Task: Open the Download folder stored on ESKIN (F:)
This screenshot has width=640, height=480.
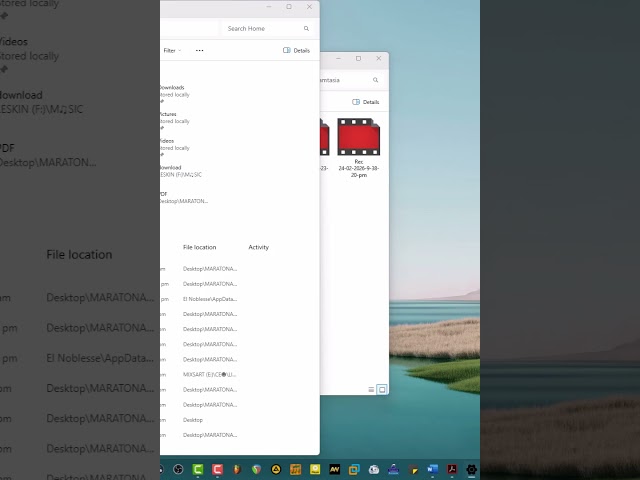Action: coord(180,171)
